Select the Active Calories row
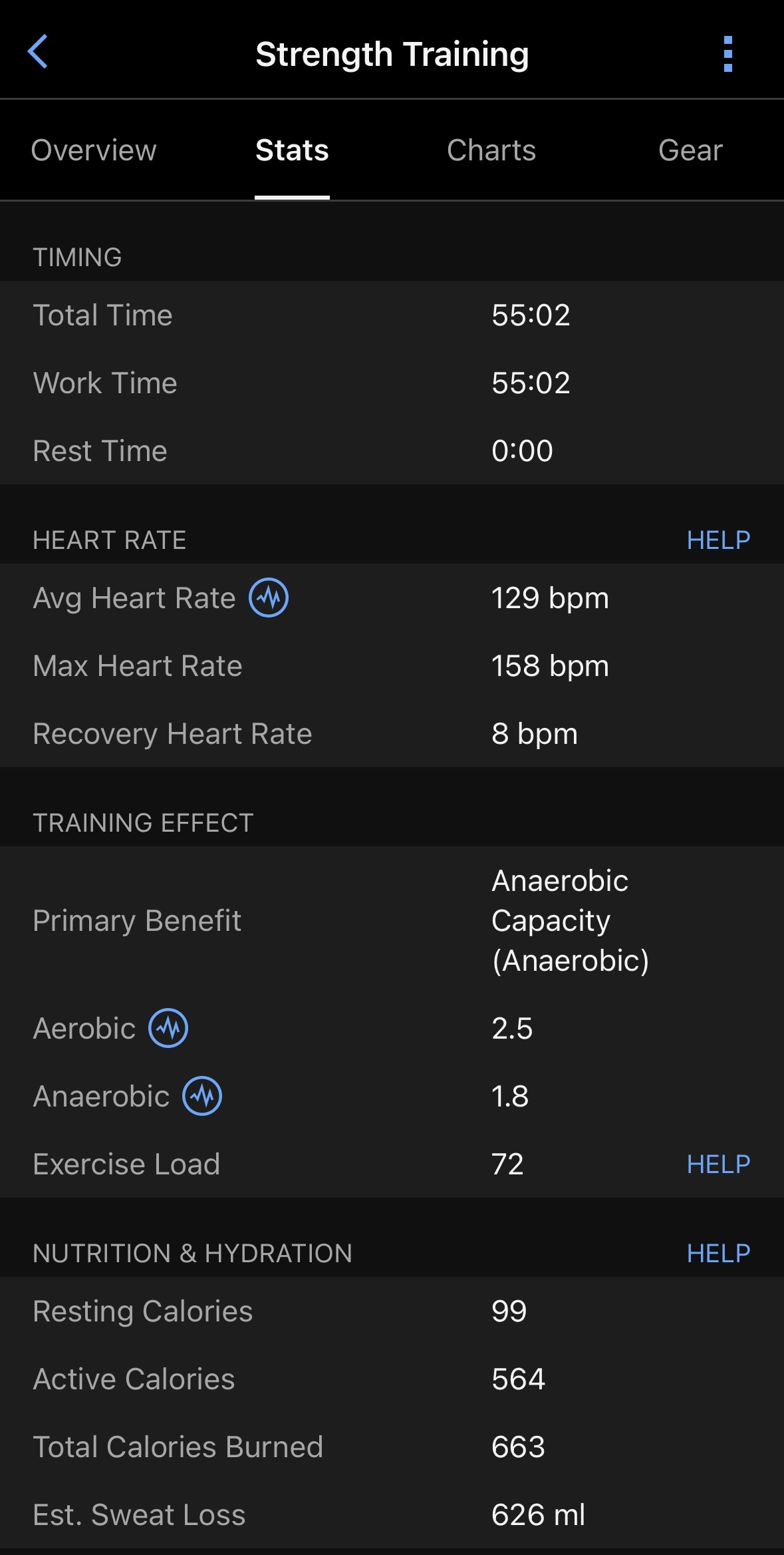 (392, 1379)
